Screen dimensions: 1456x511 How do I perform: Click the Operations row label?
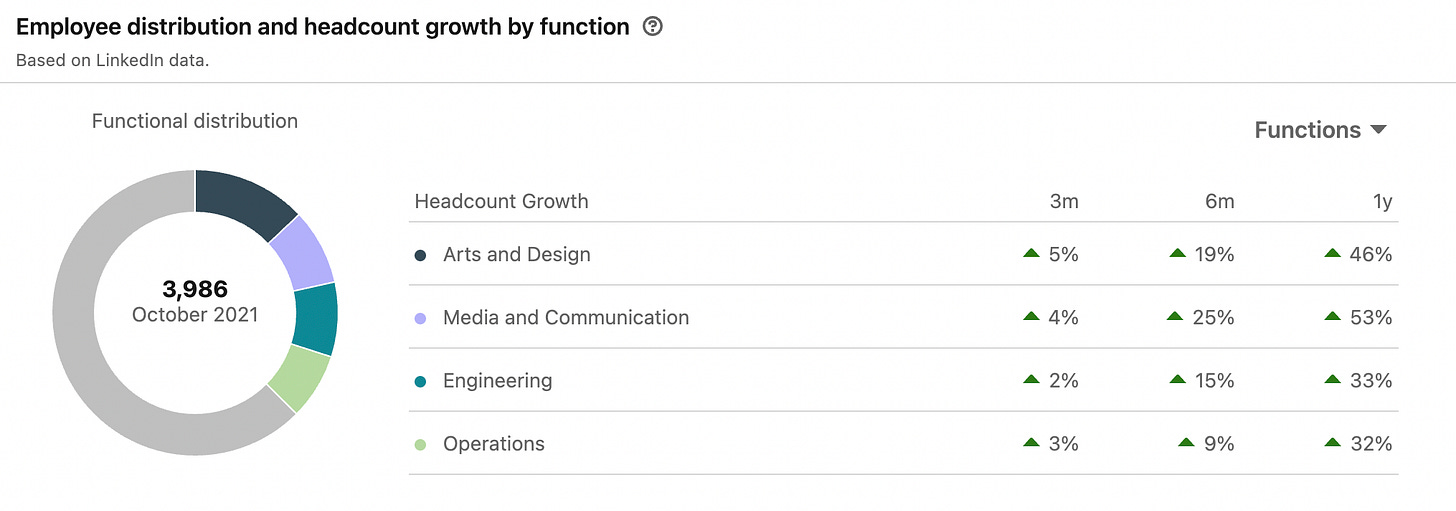493,444
